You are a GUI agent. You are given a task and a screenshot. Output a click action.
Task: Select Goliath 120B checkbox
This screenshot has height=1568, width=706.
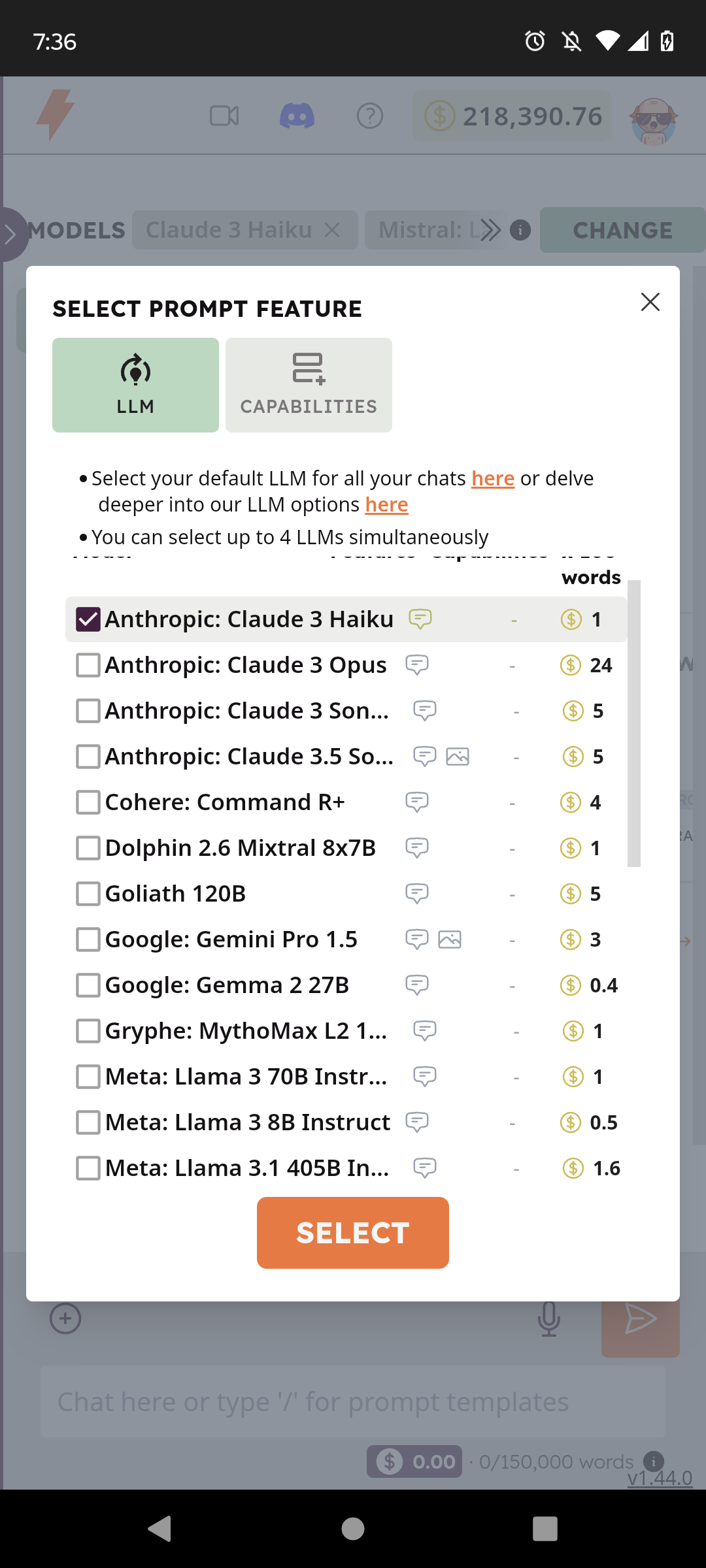[88, 894]
